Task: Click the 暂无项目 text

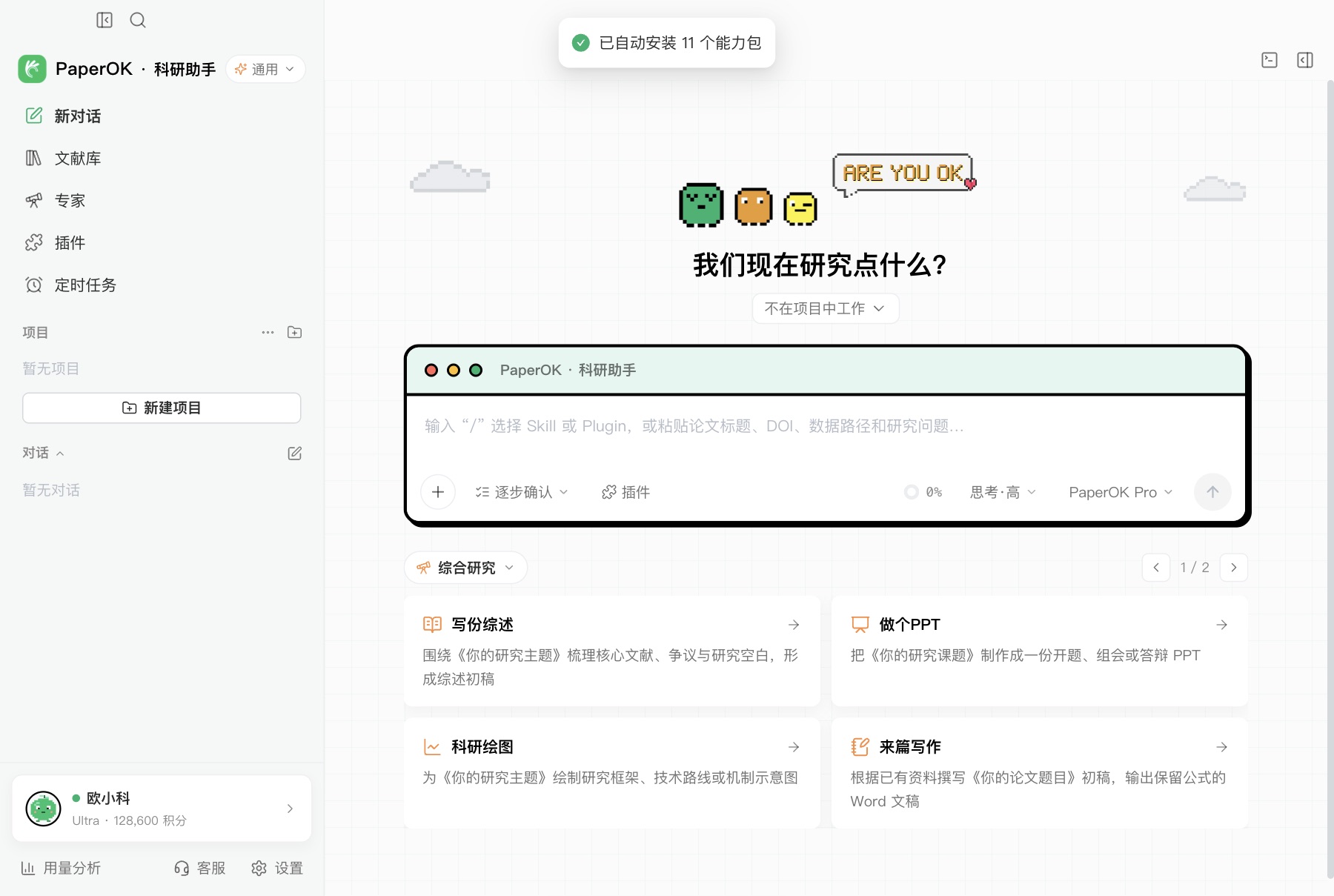Action: (50, 368)
